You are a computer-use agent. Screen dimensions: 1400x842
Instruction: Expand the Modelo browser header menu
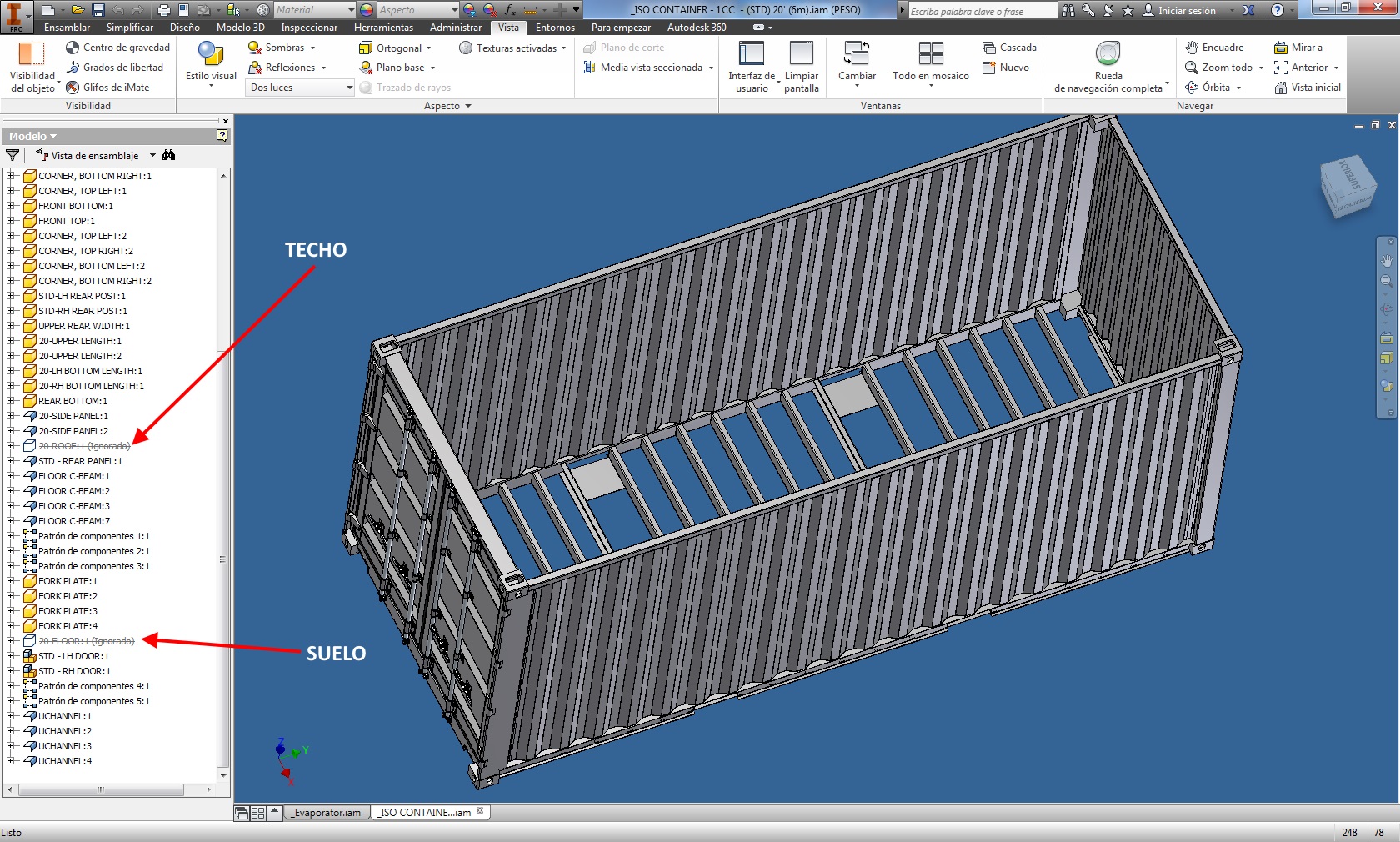32,136
